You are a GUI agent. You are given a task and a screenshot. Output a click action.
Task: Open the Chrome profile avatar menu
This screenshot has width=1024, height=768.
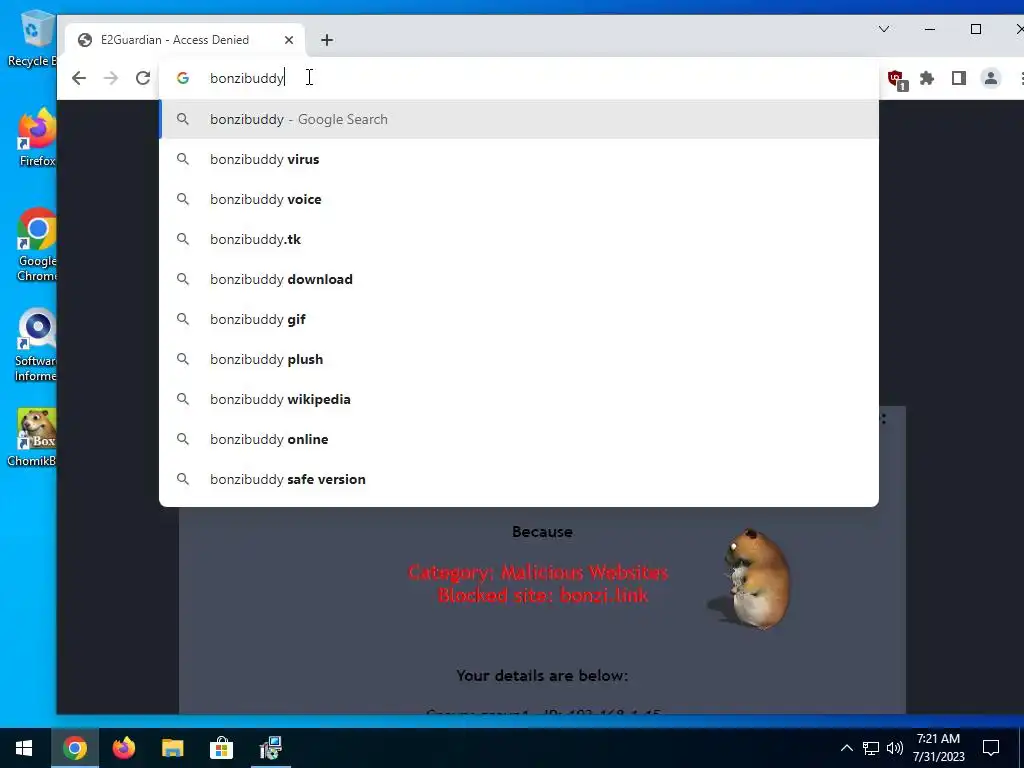click(x=991, y=78)
